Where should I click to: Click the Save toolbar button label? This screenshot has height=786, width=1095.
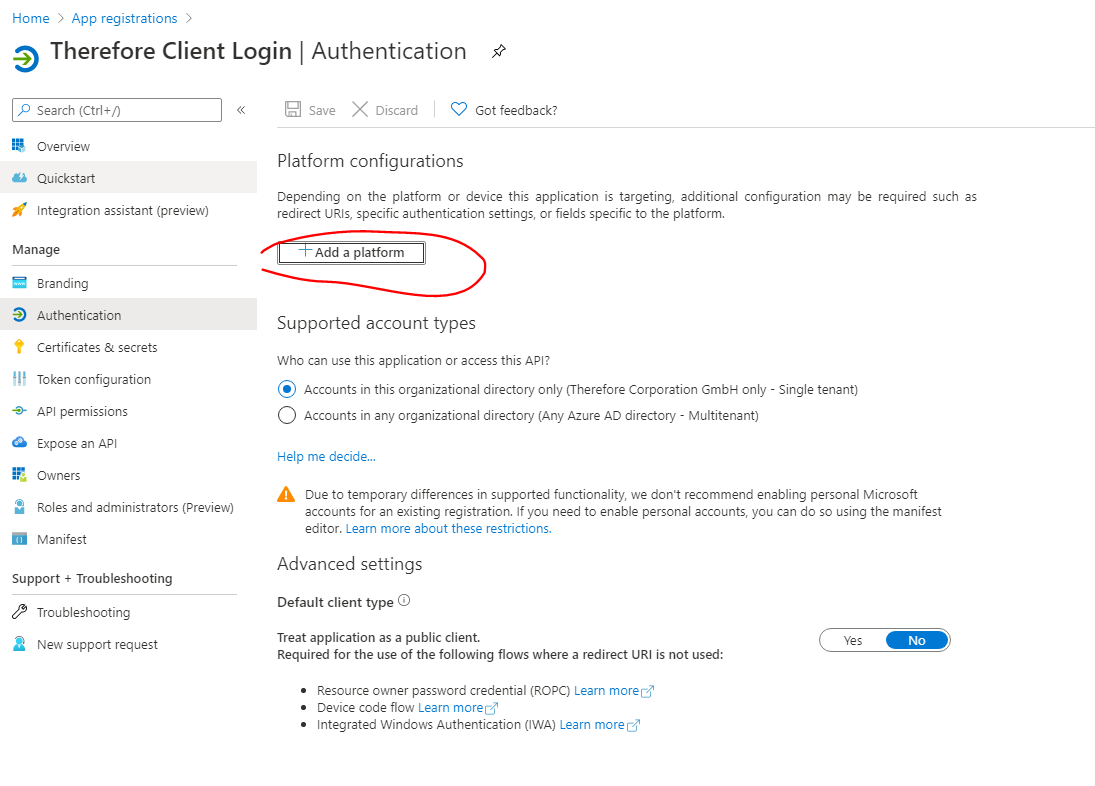(322, 110)
